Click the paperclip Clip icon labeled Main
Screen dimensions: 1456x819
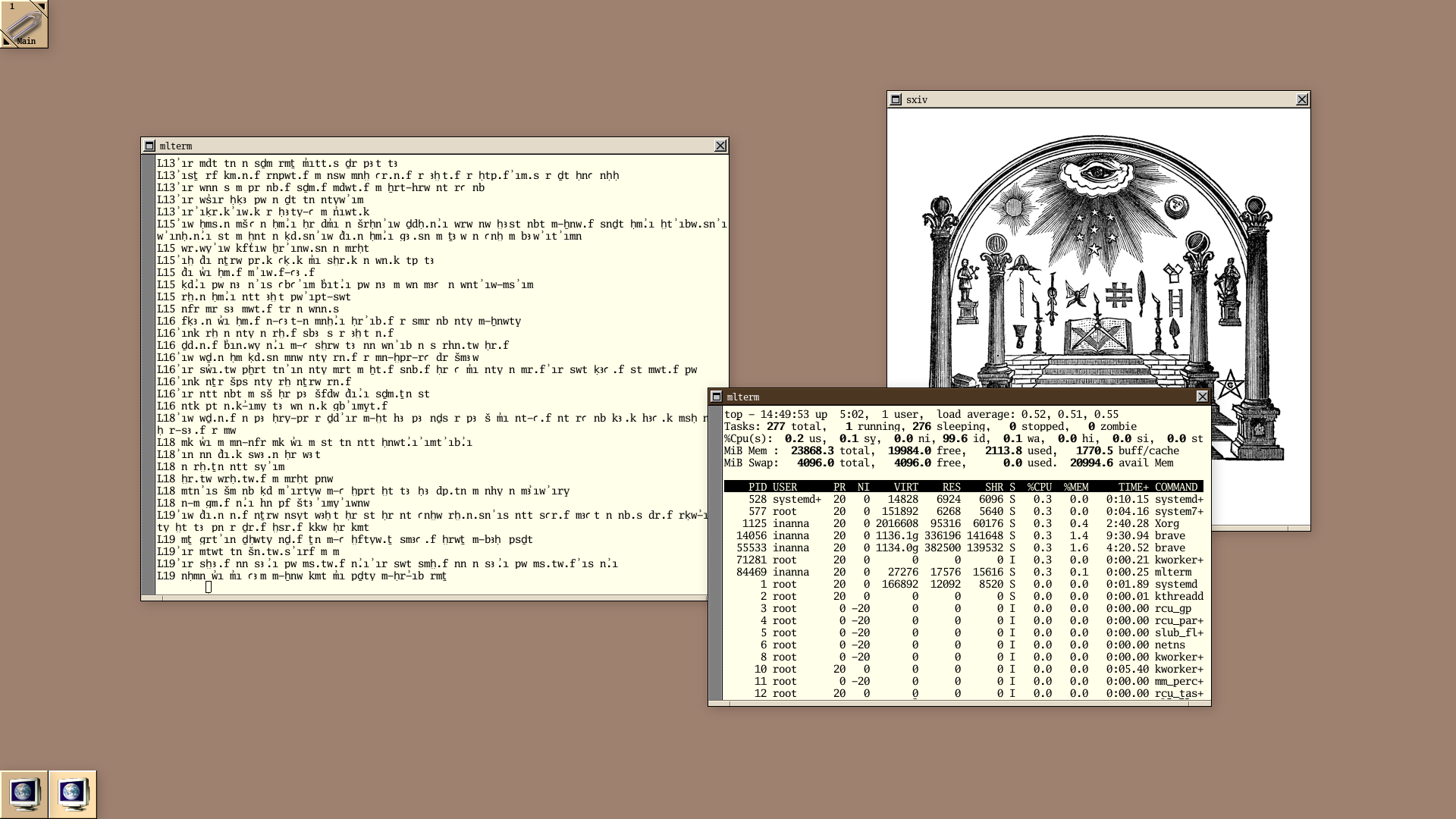tap(23, 23)
